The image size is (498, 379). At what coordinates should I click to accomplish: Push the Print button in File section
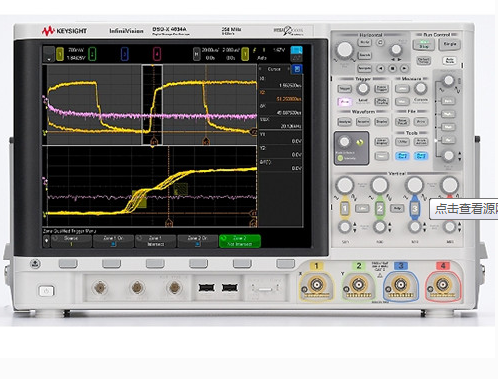click(x=421, y=122)
